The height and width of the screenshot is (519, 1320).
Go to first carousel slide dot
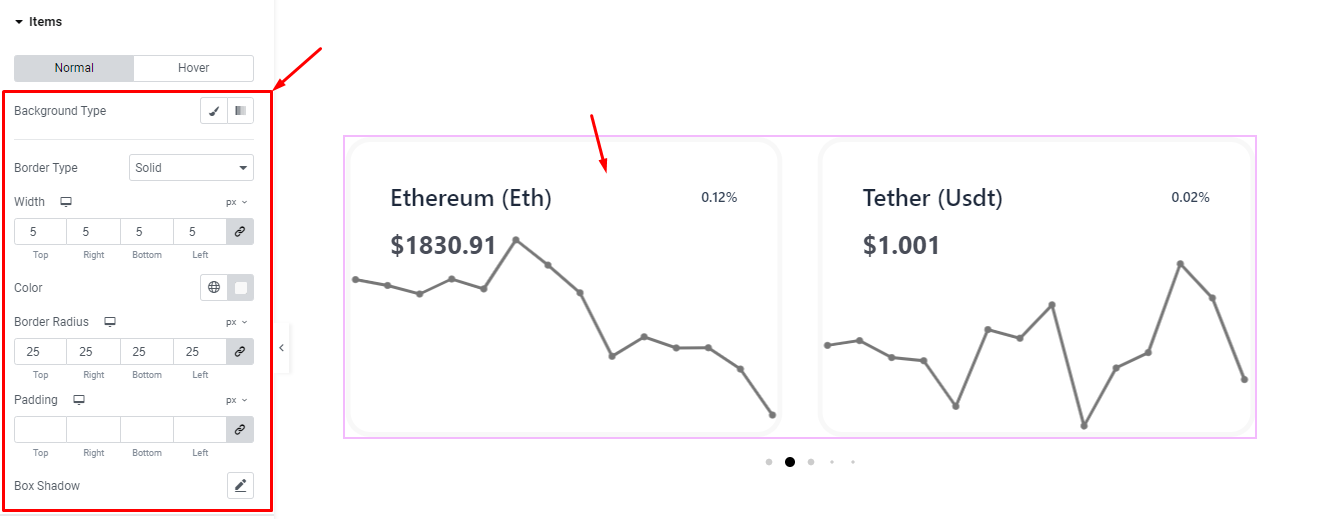tap(769, 462)
